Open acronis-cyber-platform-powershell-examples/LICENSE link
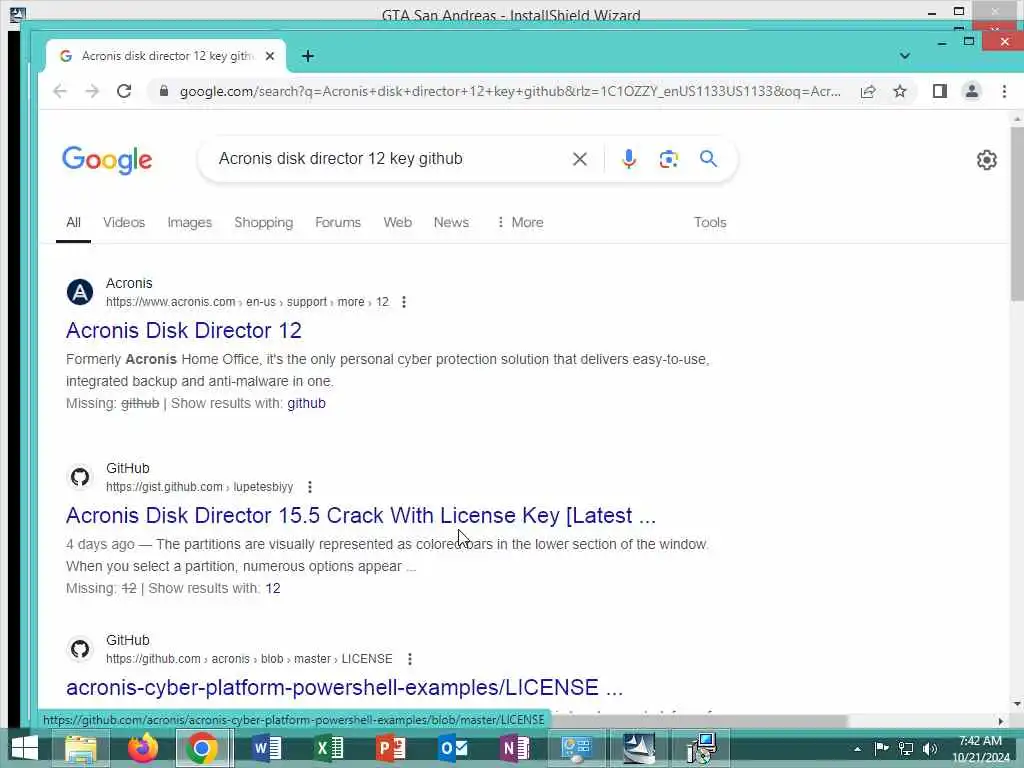The image size is (1024, 768). (344, 688)
